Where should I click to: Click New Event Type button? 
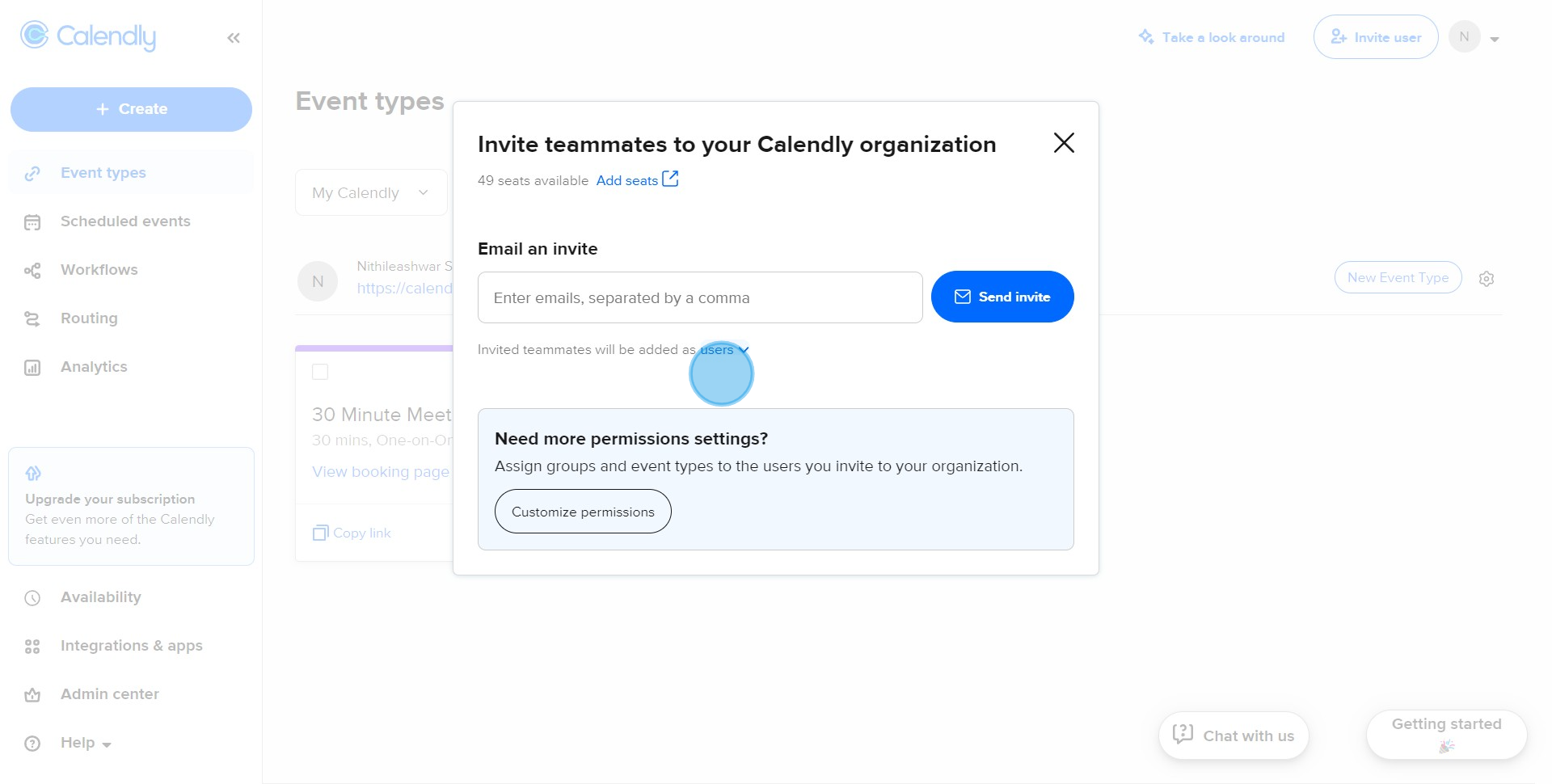coord(1398,277)
